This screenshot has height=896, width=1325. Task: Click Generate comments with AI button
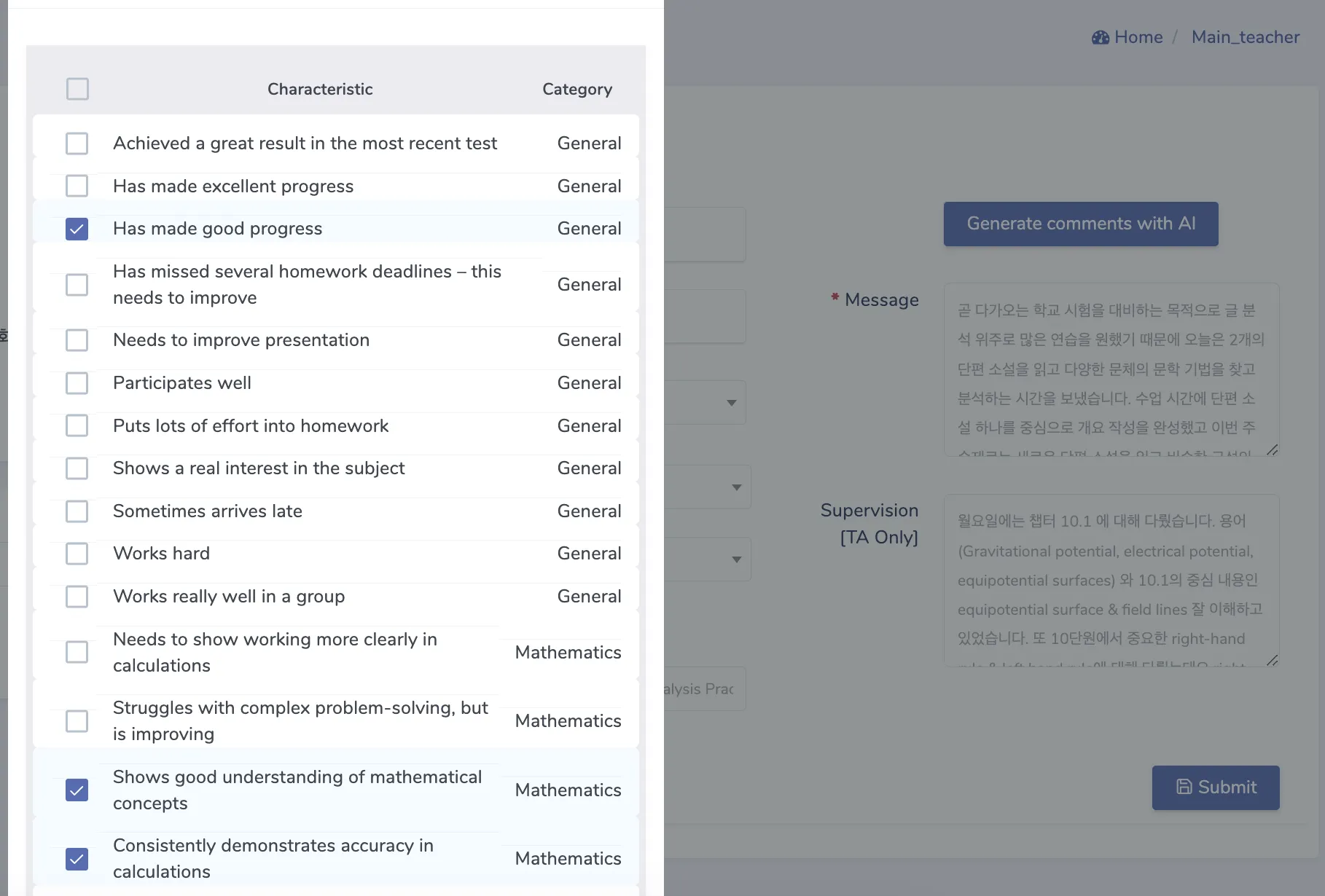(1080, 224)
